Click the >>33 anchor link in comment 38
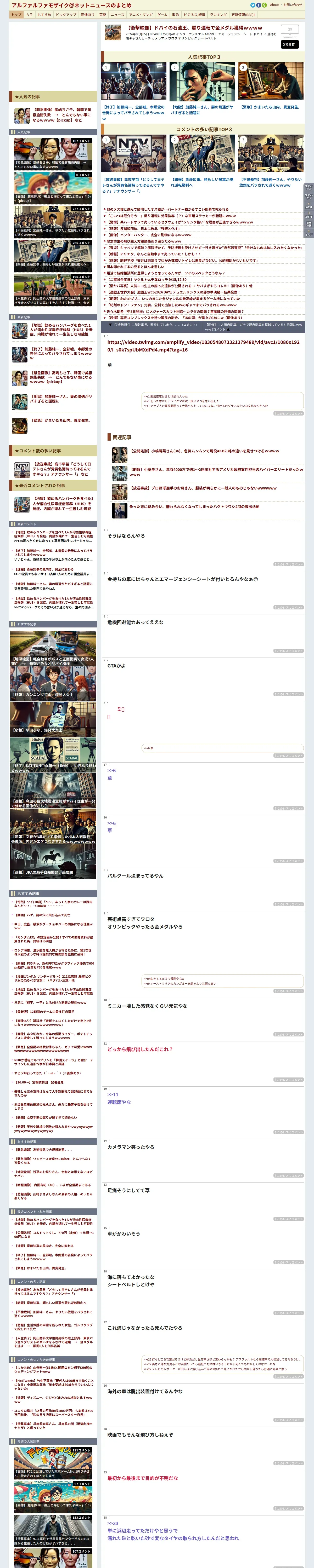The image size is (314, 1568). (113, 1523)
